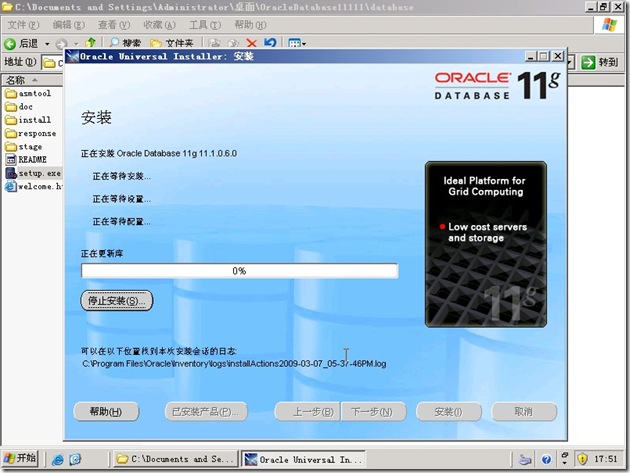This screenshot has width=630, height=473.
Task: Click the 取消 button
Action: [x=524, y=412]
